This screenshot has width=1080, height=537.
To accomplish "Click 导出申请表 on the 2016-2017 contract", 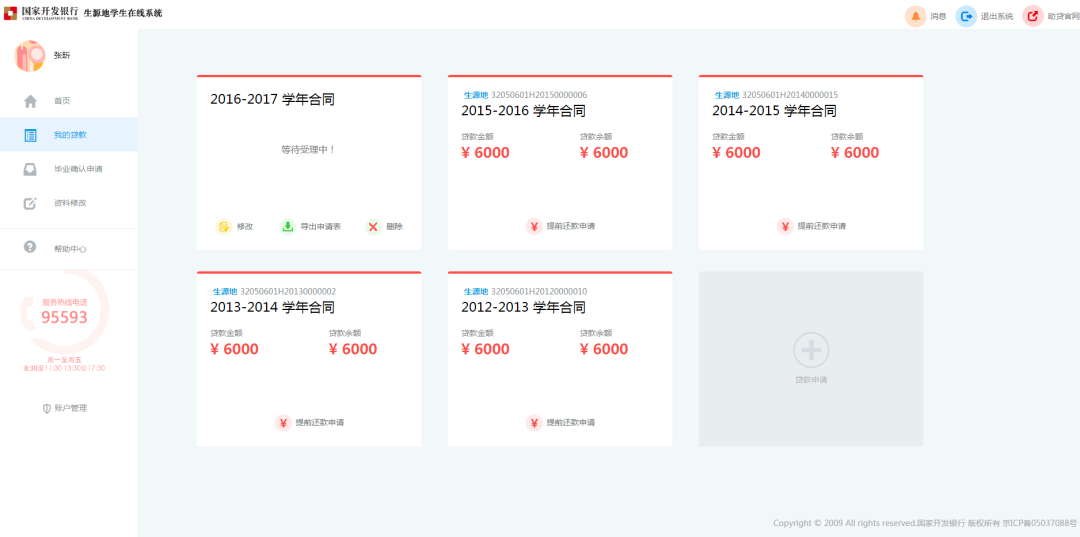I will [x=320, y=227].
